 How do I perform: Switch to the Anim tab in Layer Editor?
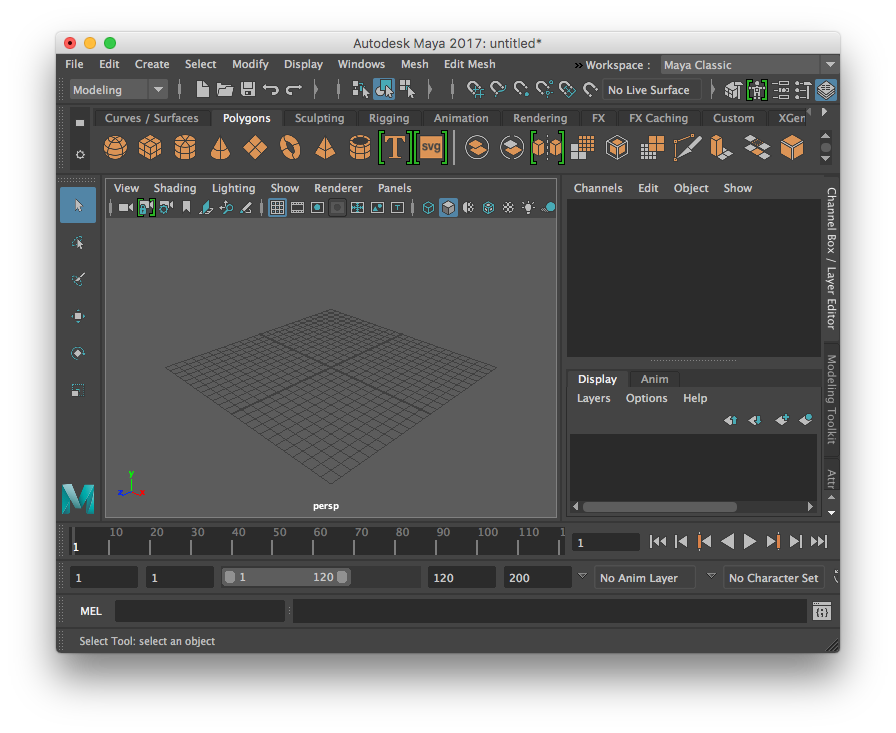(654, 379)
